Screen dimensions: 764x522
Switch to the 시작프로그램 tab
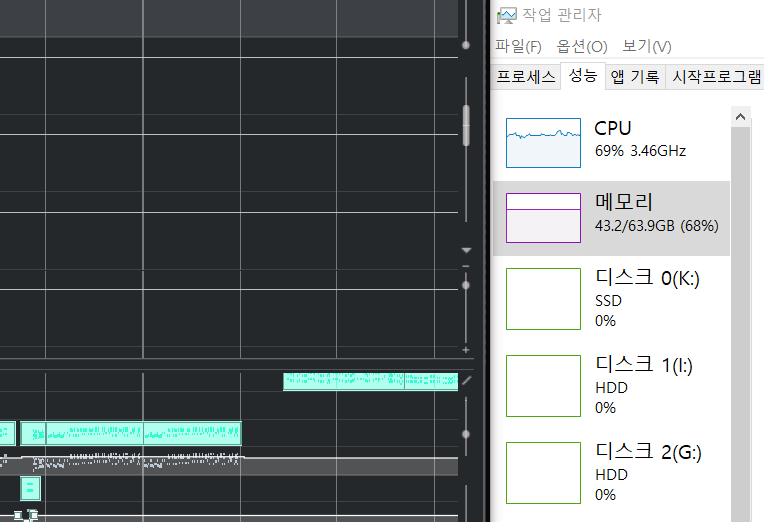coord(716,77)
